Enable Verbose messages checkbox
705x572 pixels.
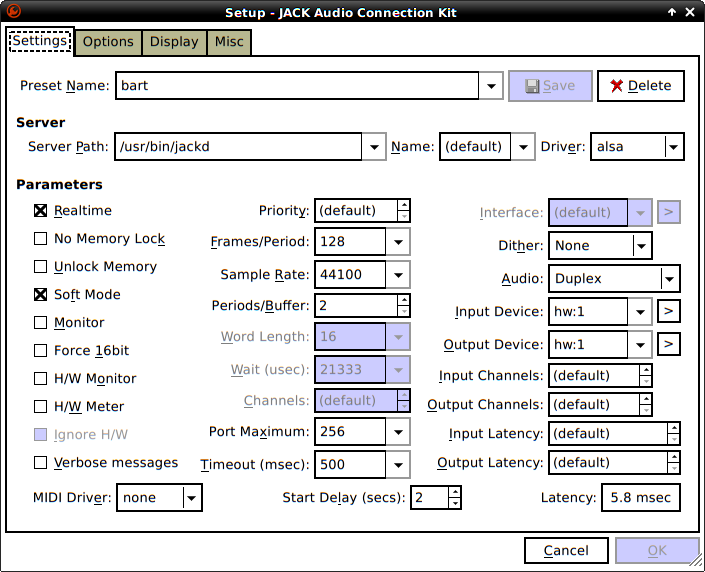coord(40,462)
